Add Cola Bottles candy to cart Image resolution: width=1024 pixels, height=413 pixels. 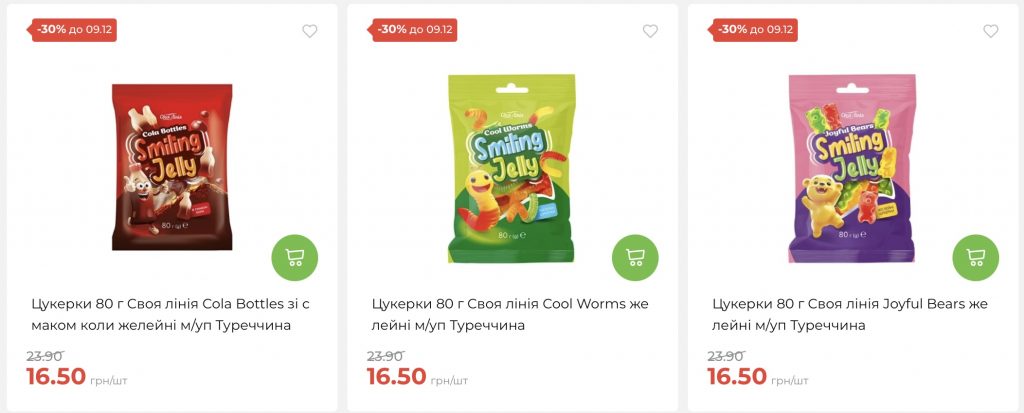tap(295, 257)
